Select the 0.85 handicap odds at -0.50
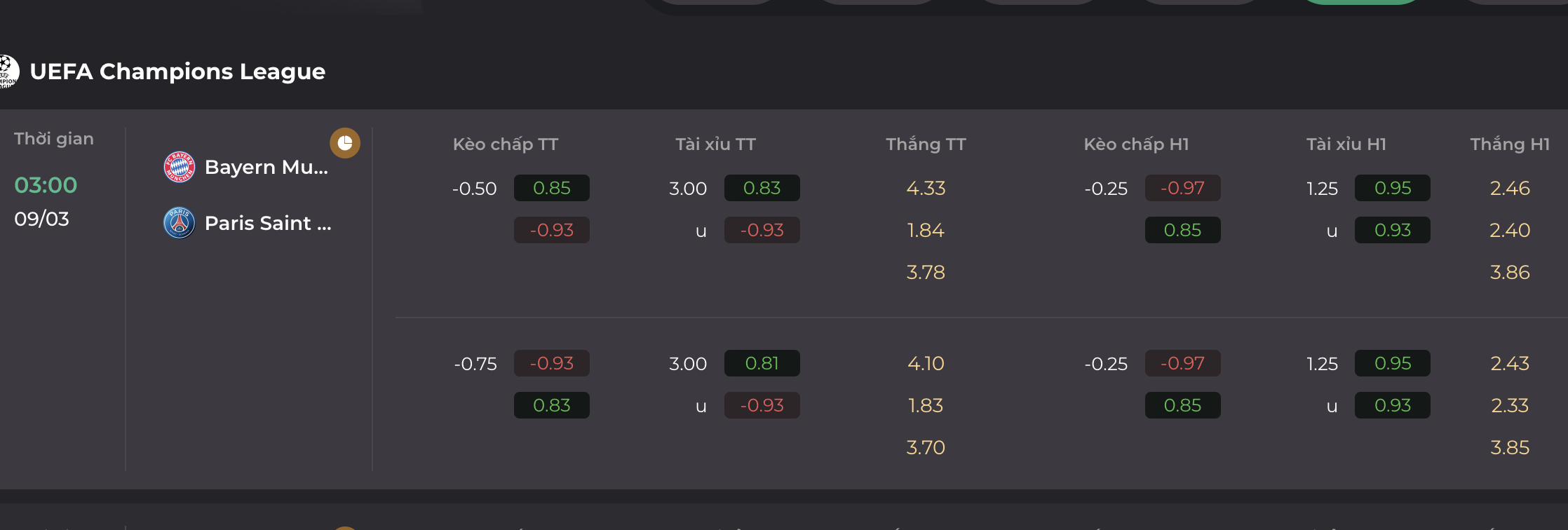The width and height of the screenshot is (1568, 530). tap(552, 188)
